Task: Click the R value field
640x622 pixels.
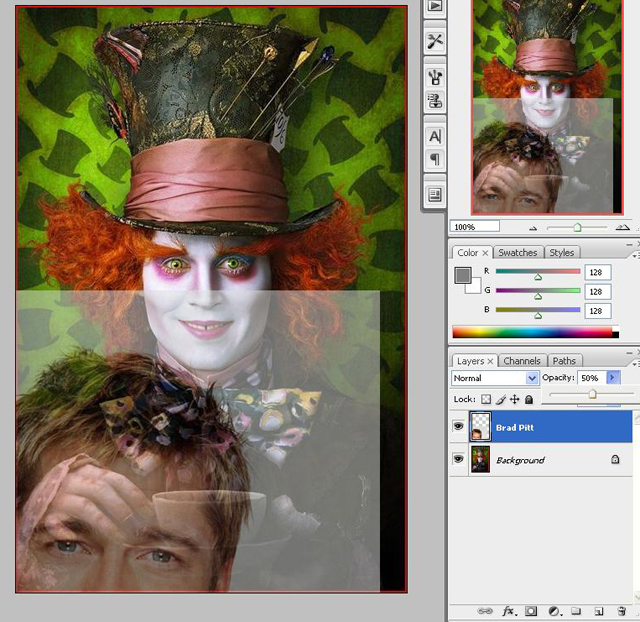Action: pyautogui.click(x=598, y=272)
